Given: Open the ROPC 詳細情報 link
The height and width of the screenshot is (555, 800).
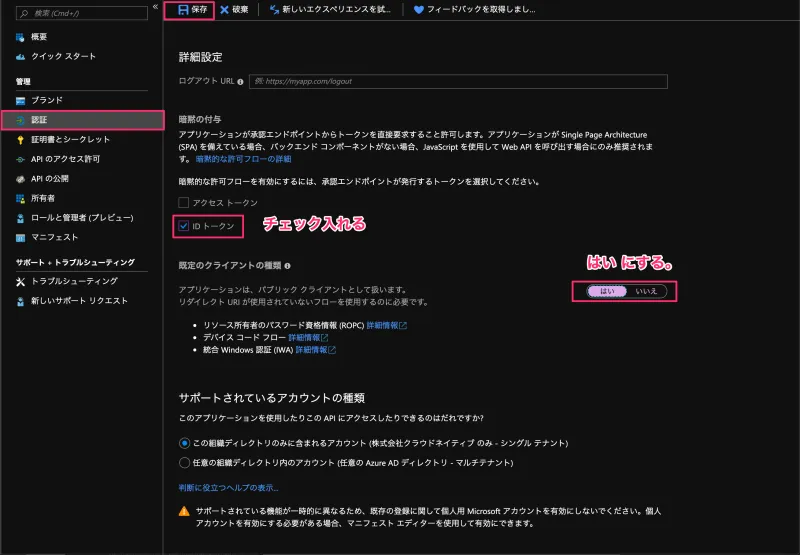Looking at the screenshot, I should coord(382,325).
